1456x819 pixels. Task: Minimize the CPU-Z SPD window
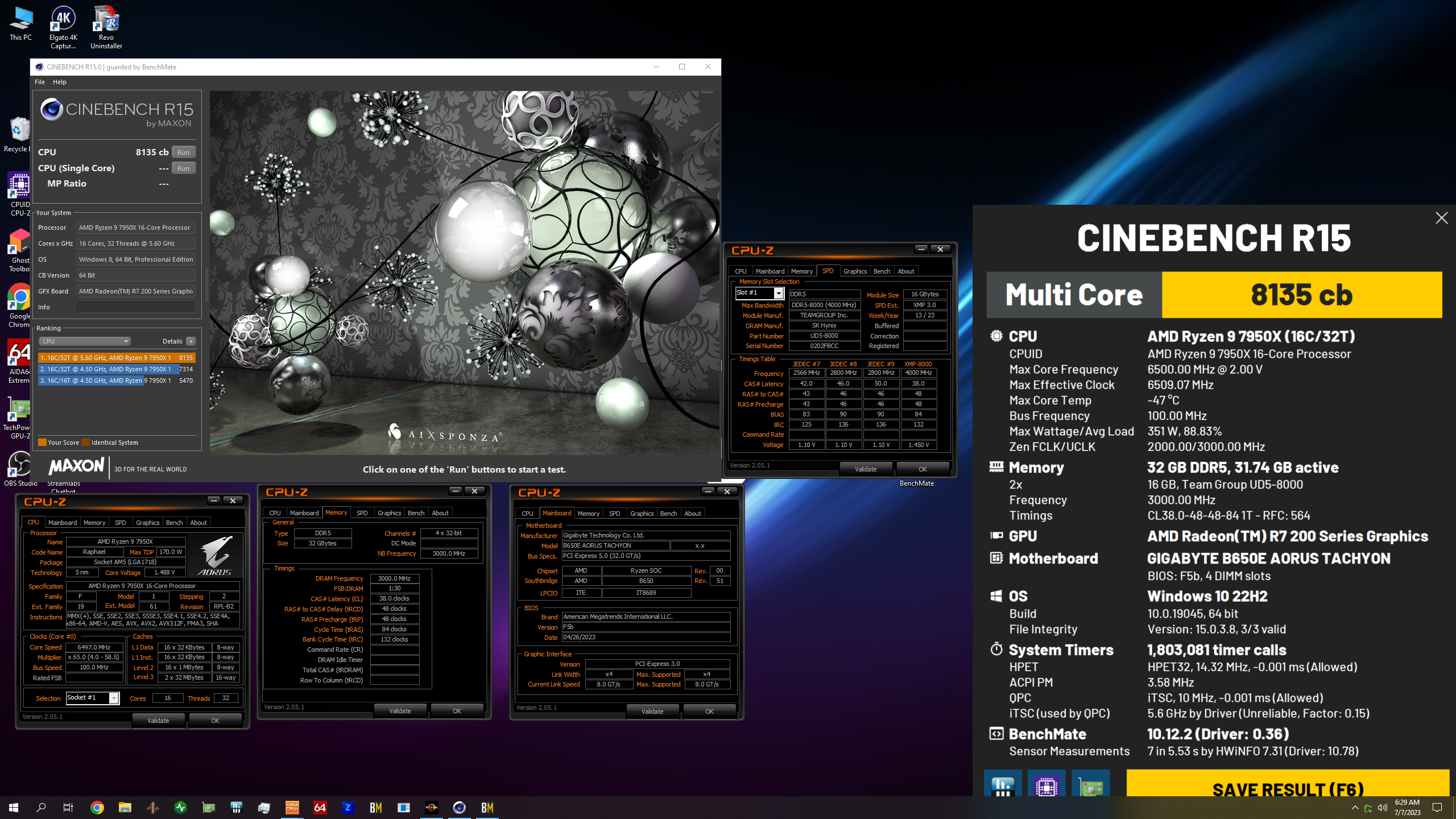[921, 249]
